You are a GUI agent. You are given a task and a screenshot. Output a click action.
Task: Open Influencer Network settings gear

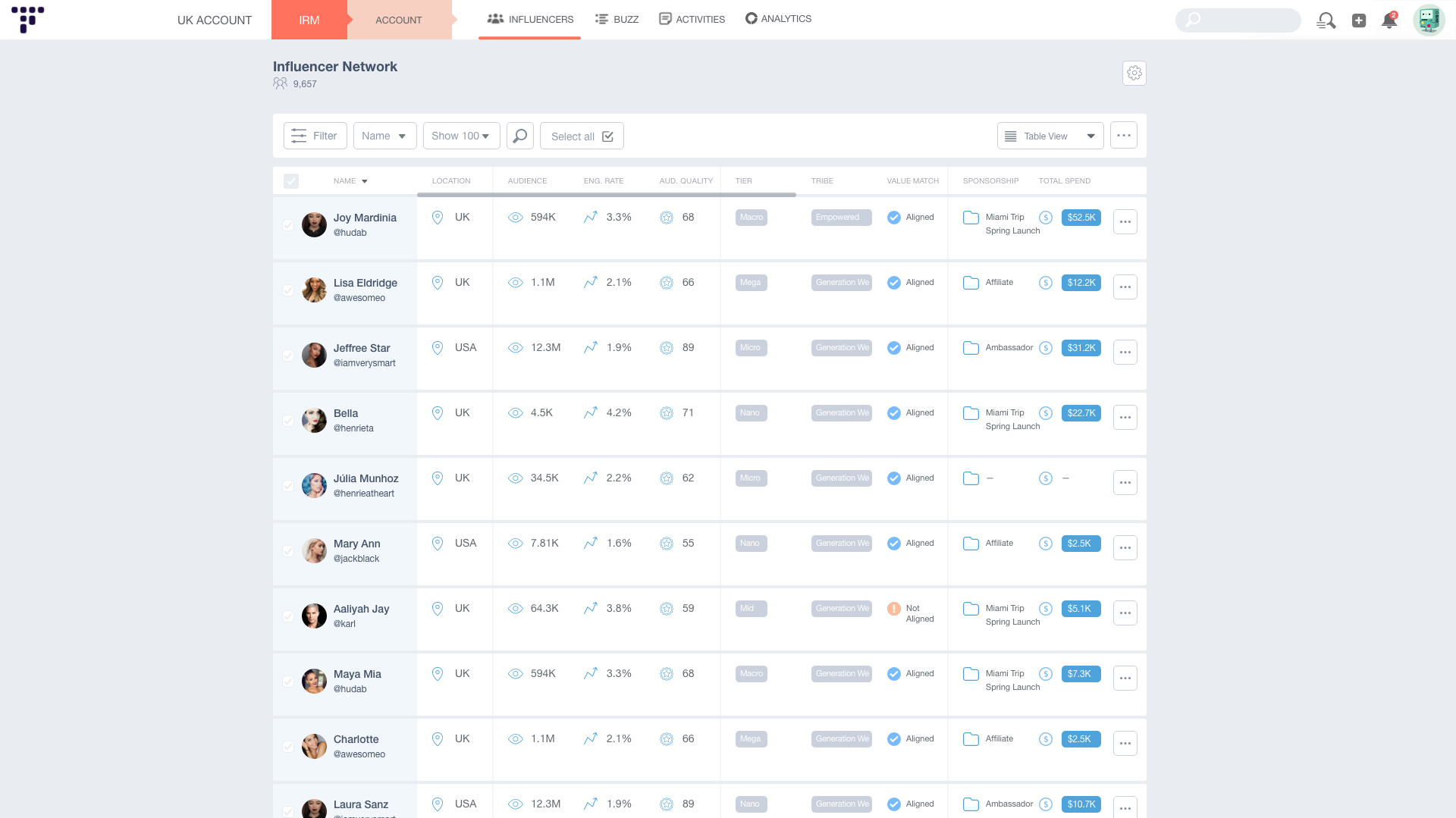pyautogui.click(x=1134, y=73)
